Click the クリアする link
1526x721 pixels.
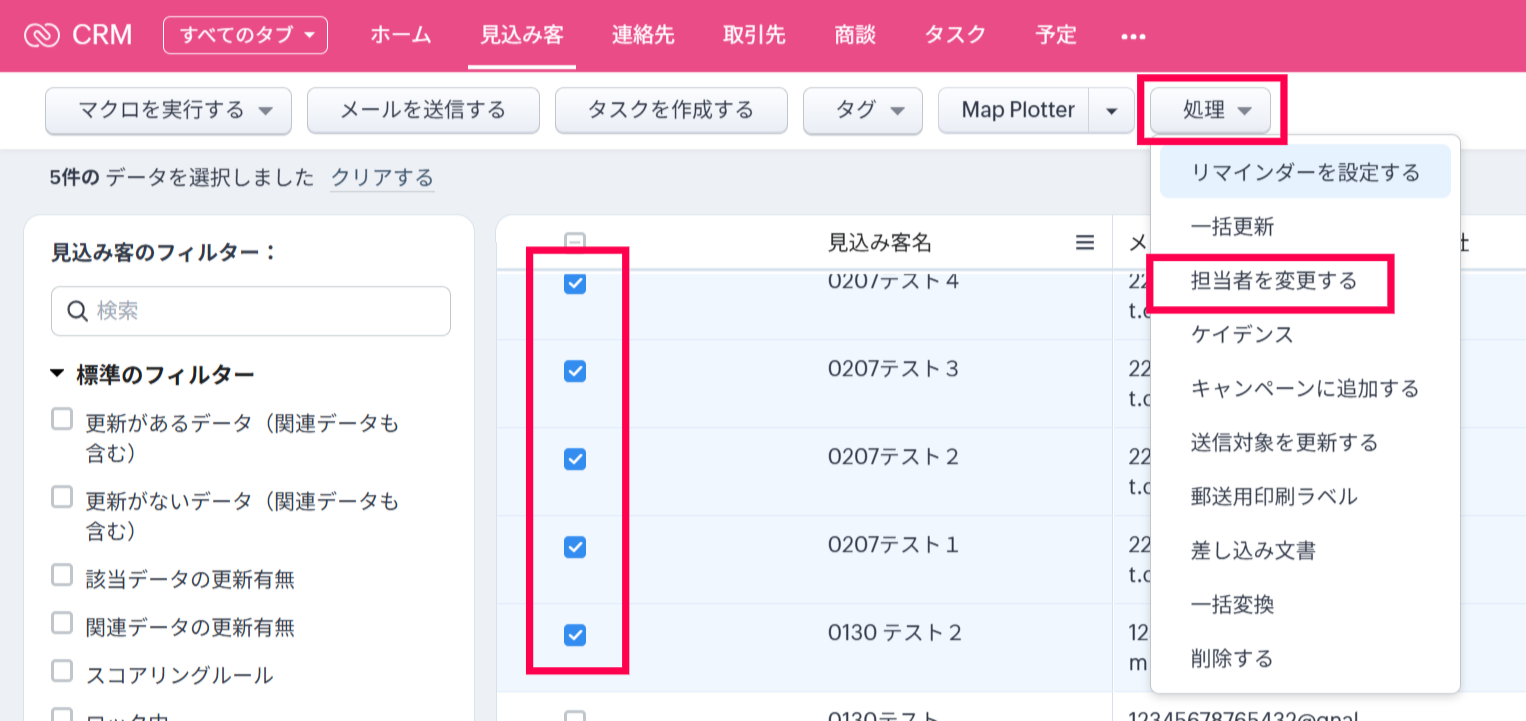[x=382, y=178]
